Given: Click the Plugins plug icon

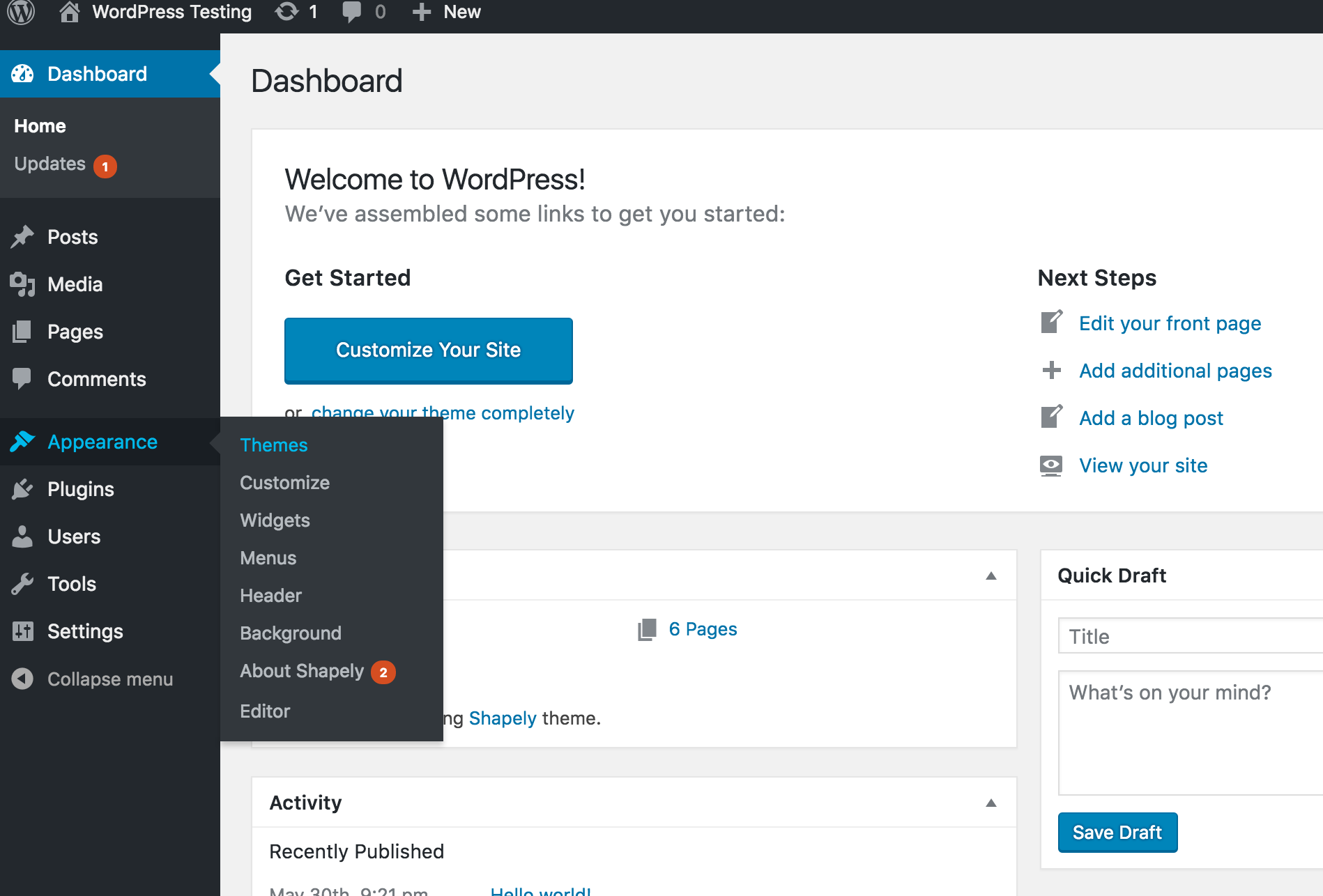Looking at the screenshot, I should click(22, 489).
